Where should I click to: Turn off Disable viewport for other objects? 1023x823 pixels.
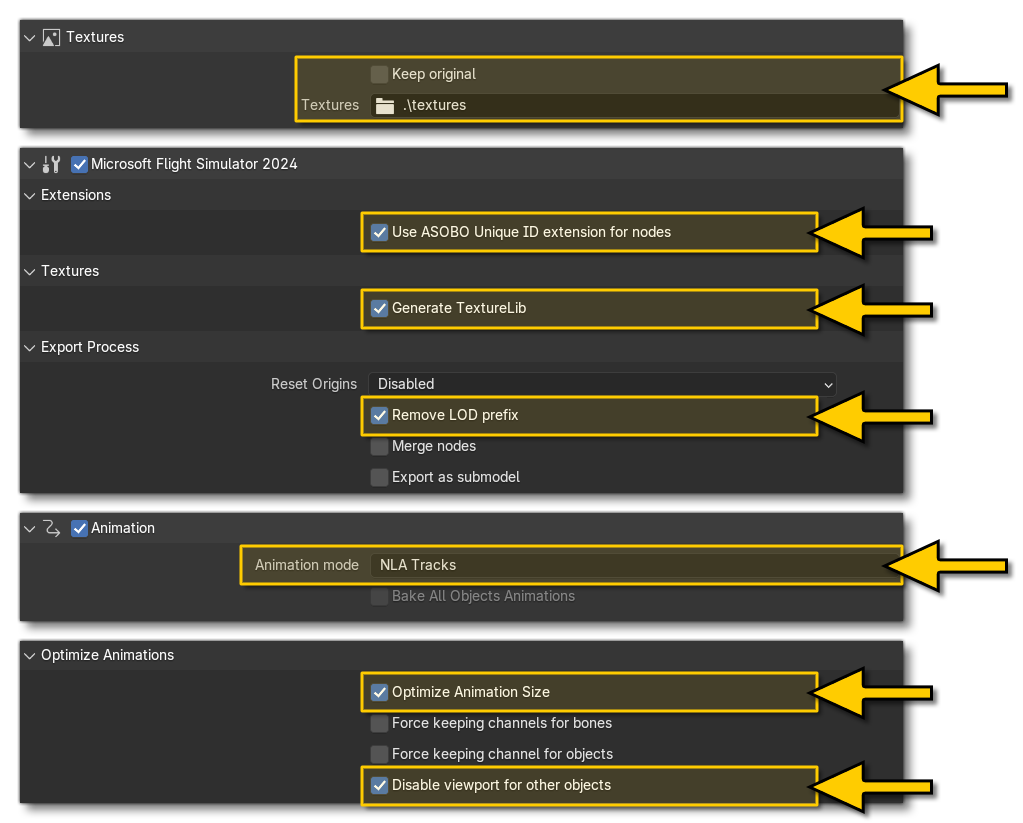pyautogui.click(x=379, y=786)
